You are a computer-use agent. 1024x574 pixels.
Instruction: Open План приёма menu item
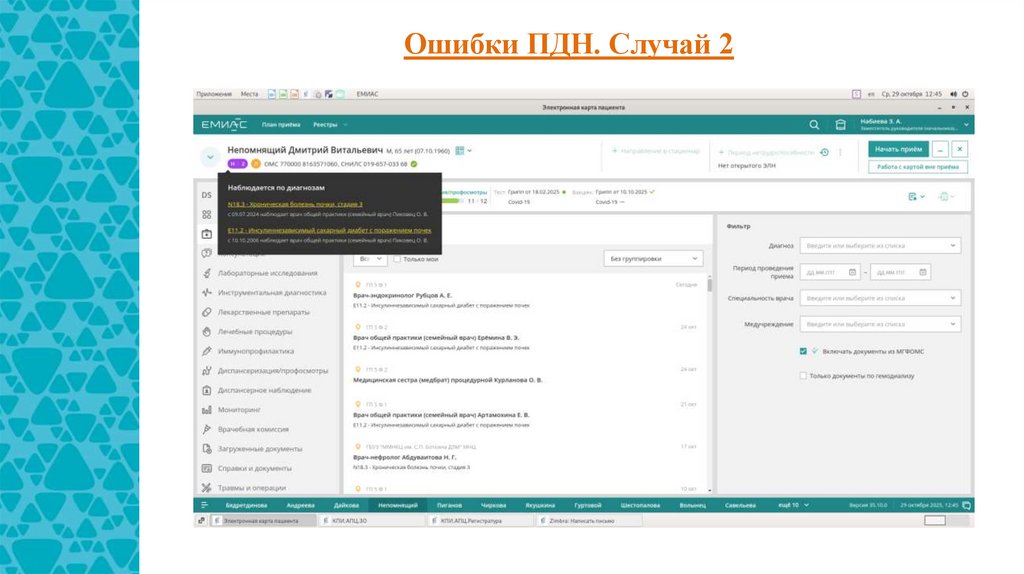(281, 125)
